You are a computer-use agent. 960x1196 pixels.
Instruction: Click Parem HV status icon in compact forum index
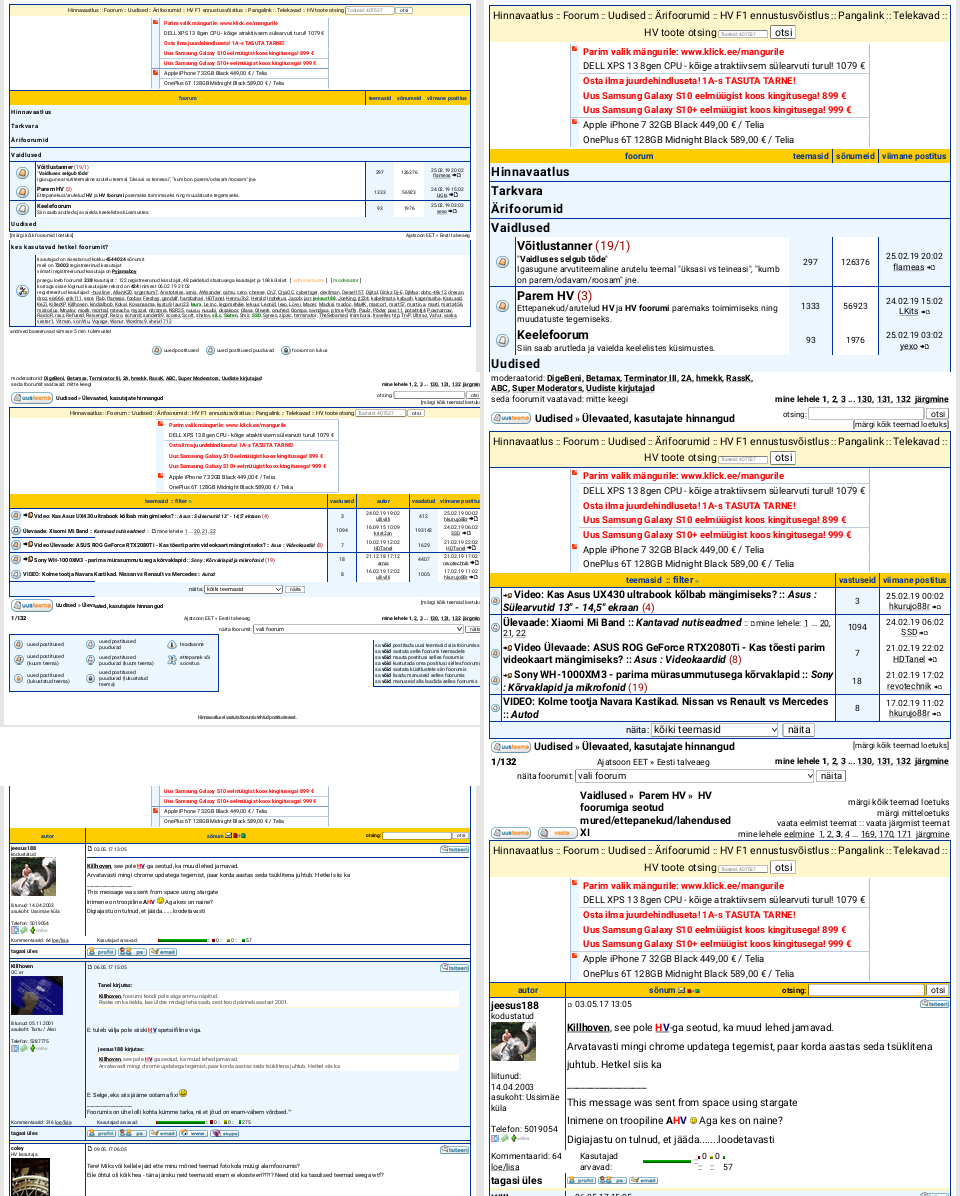(x=22, y=191)
